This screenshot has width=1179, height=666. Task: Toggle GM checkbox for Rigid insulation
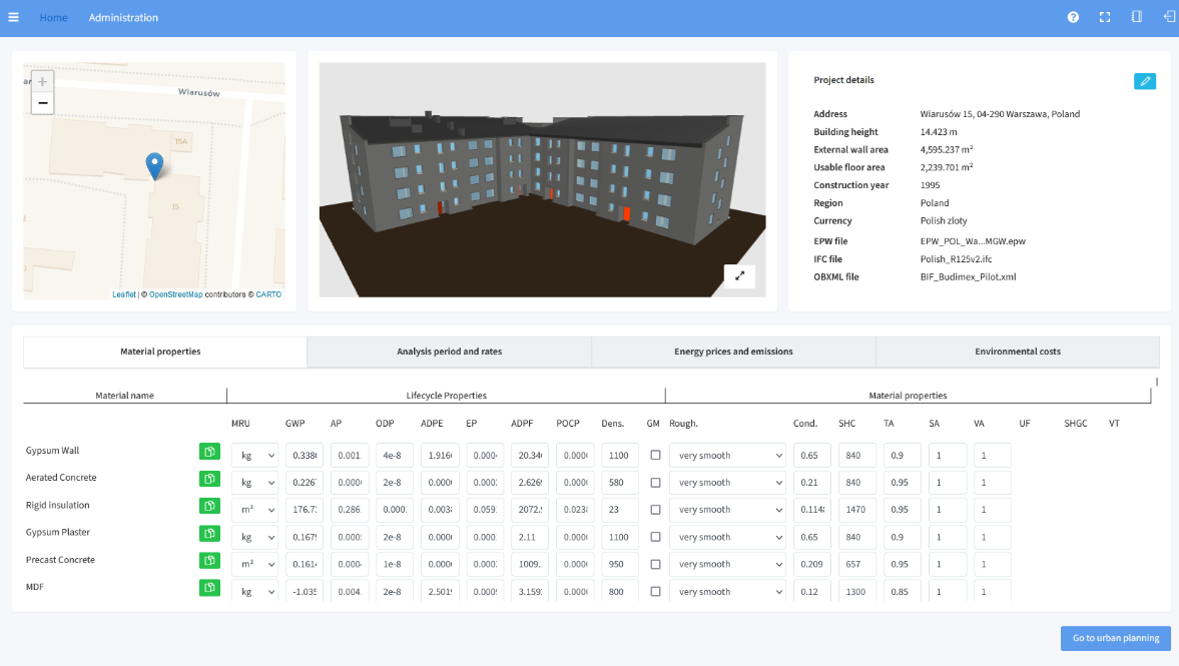tap(656, 510)
